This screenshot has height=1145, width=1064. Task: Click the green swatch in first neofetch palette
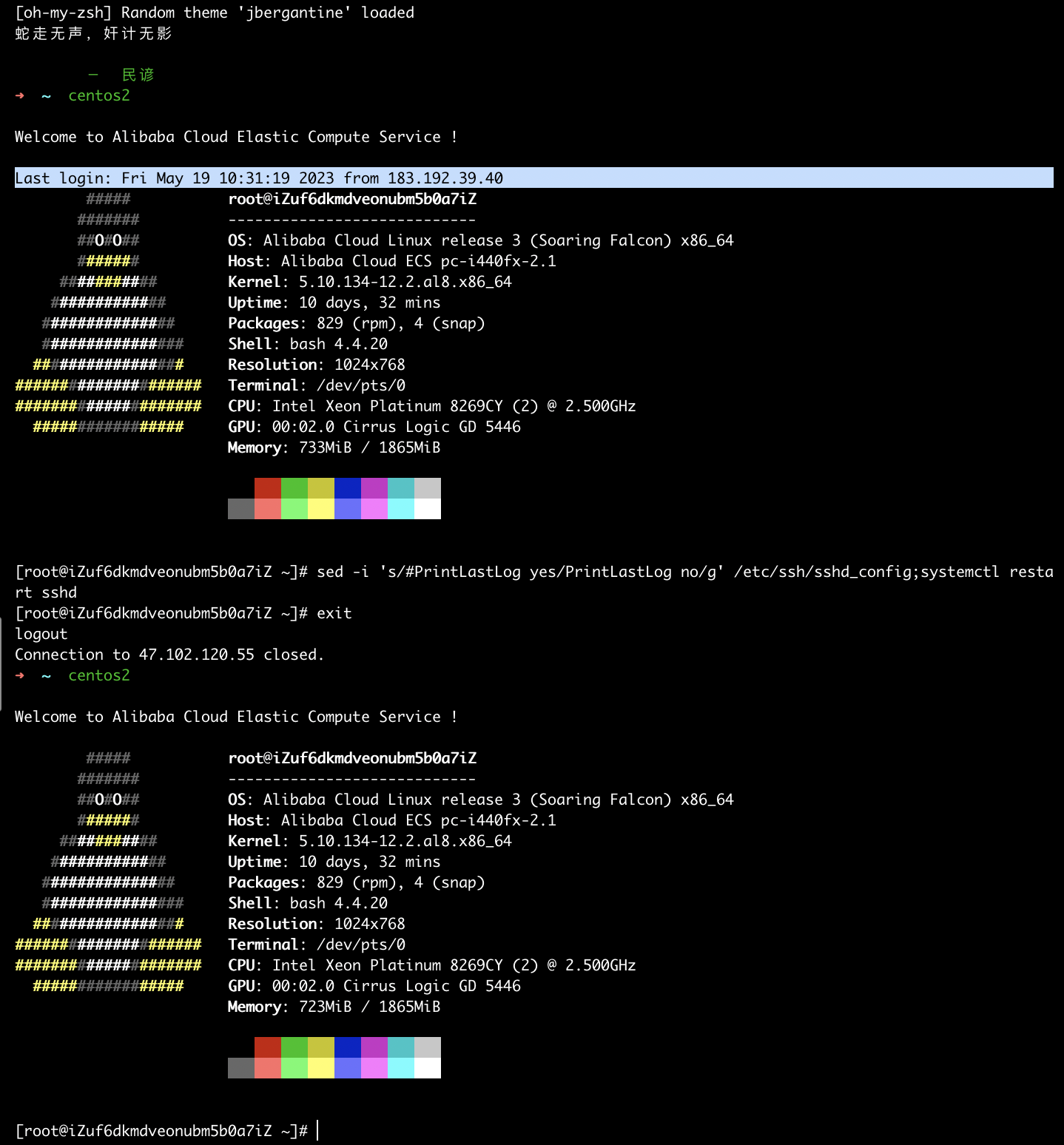click(294, 488)
